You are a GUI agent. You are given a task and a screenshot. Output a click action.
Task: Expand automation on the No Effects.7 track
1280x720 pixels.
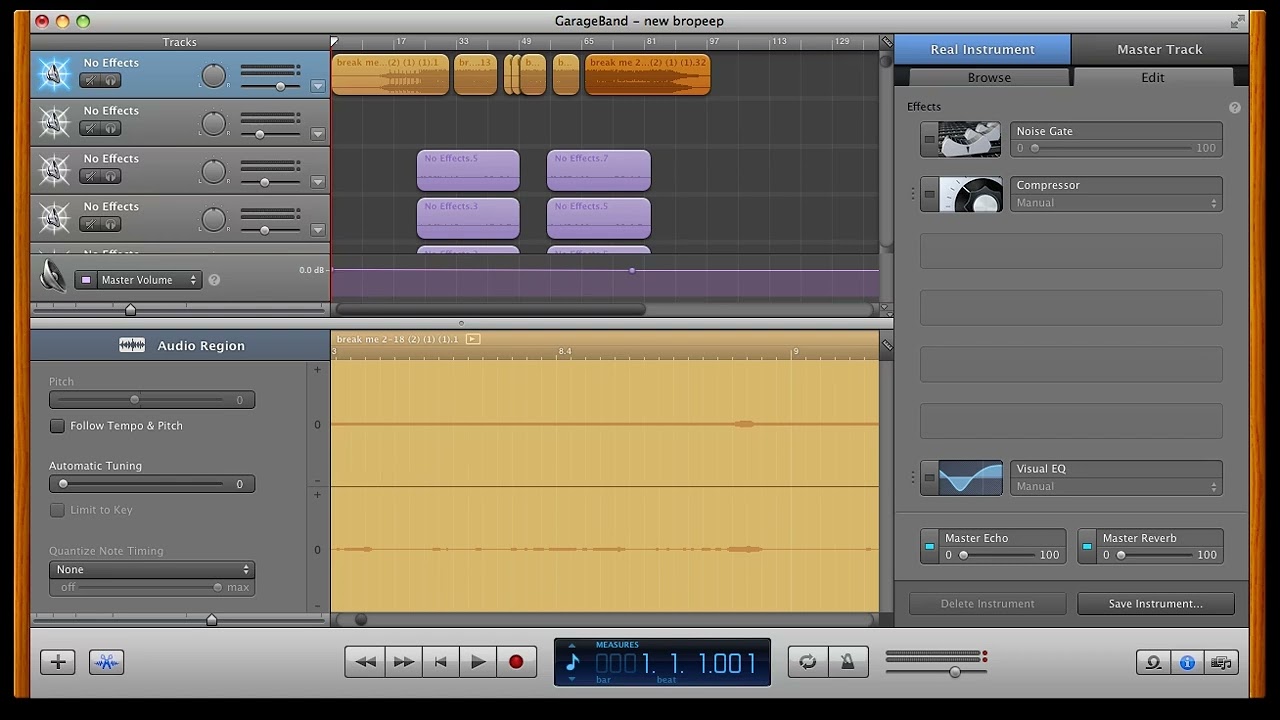coord(318,182)
